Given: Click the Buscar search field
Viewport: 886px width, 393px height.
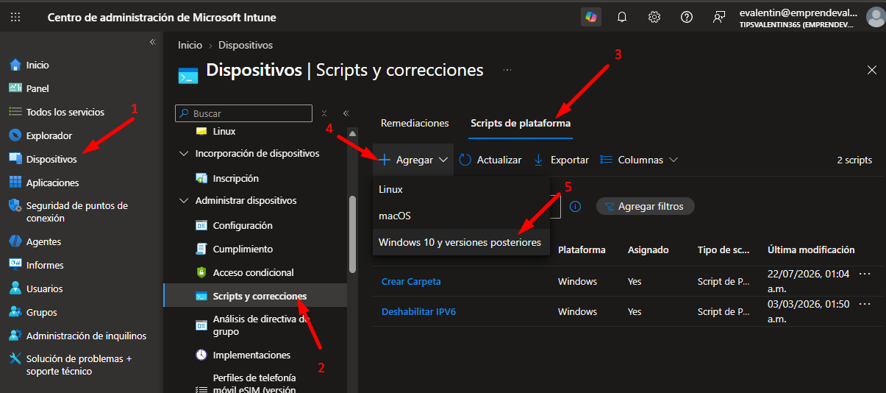Looking at the screenshot, I should pyautogui.click(x=244, y=113).
